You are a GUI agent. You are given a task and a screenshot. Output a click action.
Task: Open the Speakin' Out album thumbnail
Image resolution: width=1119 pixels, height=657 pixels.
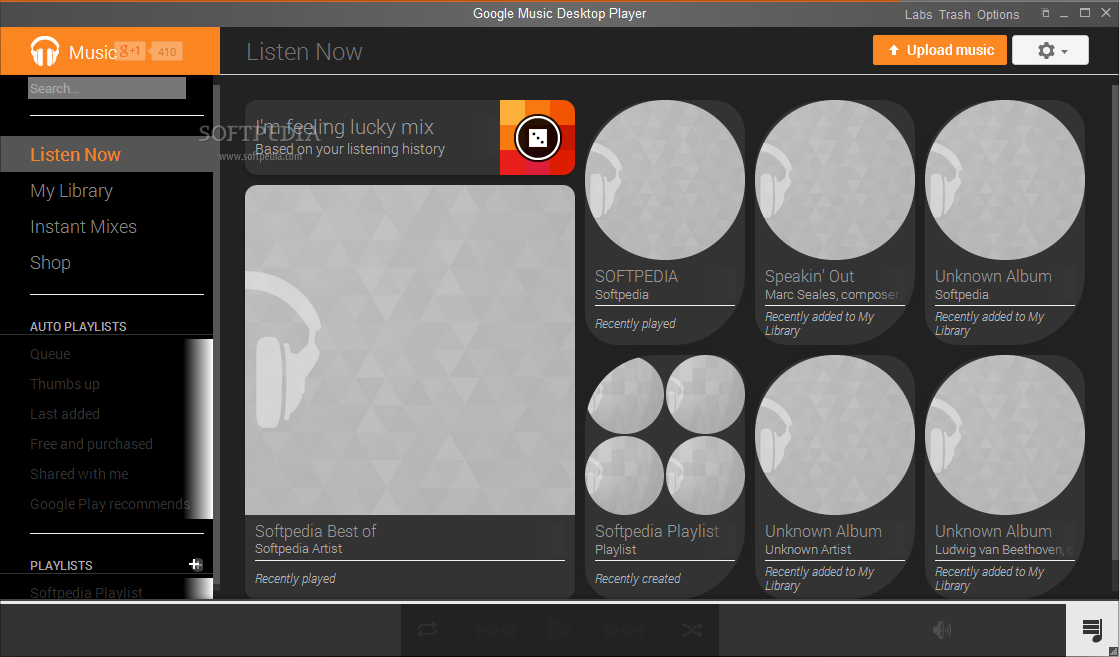(835, 180)
